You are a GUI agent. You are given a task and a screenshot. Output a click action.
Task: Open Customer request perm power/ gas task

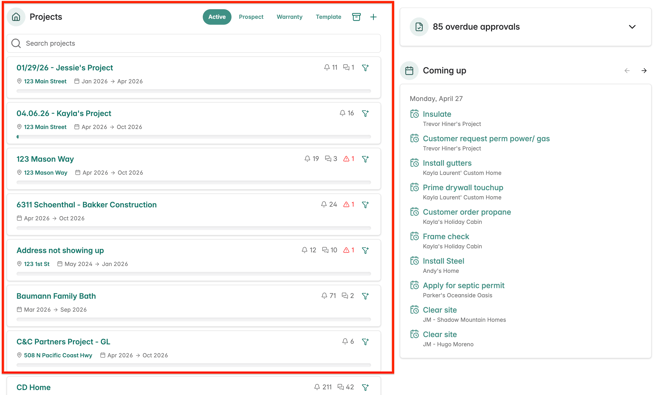coord(486,139)
